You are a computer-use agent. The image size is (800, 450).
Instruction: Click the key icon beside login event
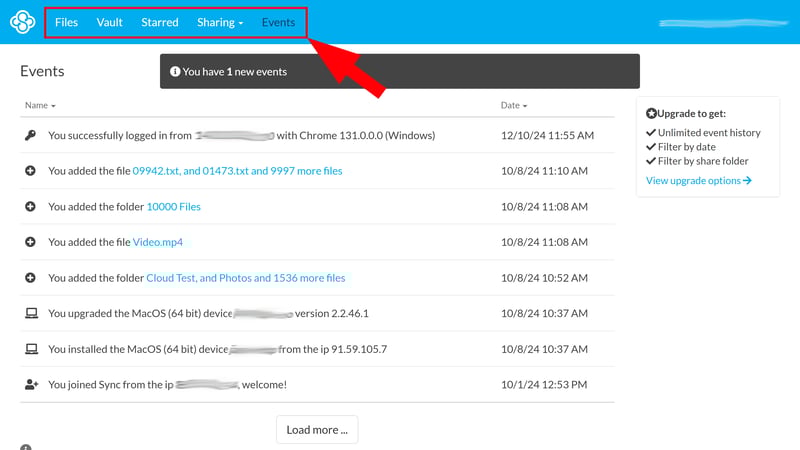(x=30, y=135)
